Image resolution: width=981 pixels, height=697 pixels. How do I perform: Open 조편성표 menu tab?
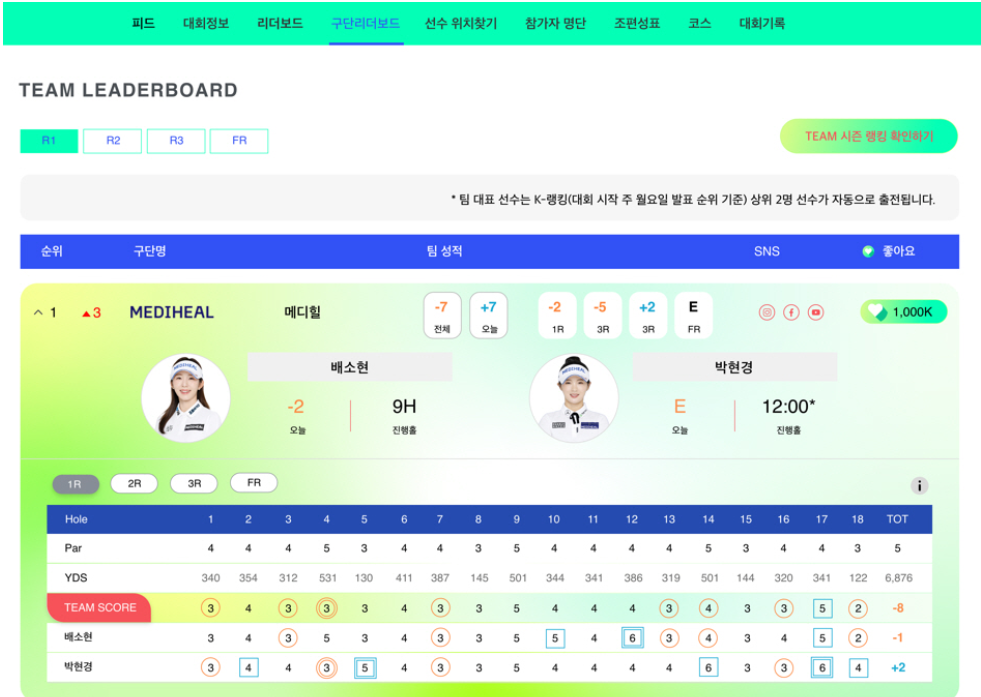click(637, 23)
